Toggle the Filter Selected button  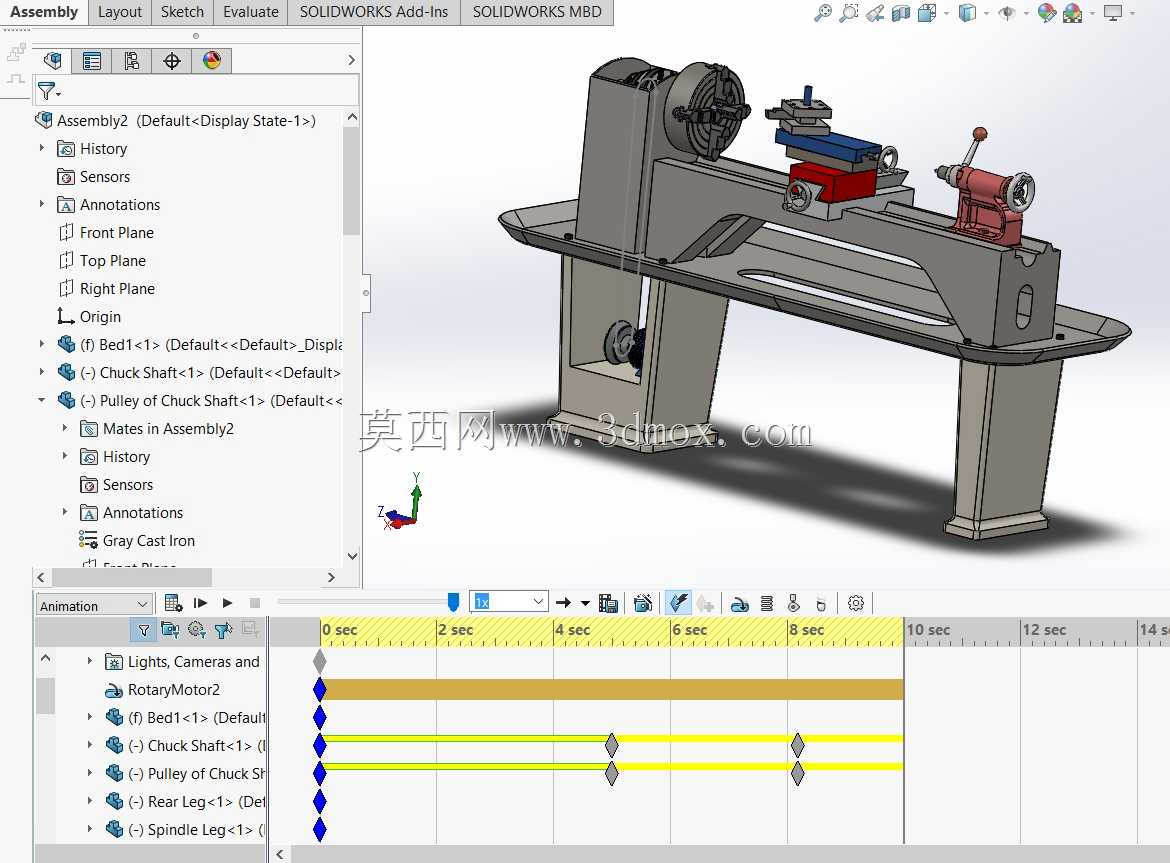[x=223, y=630]
